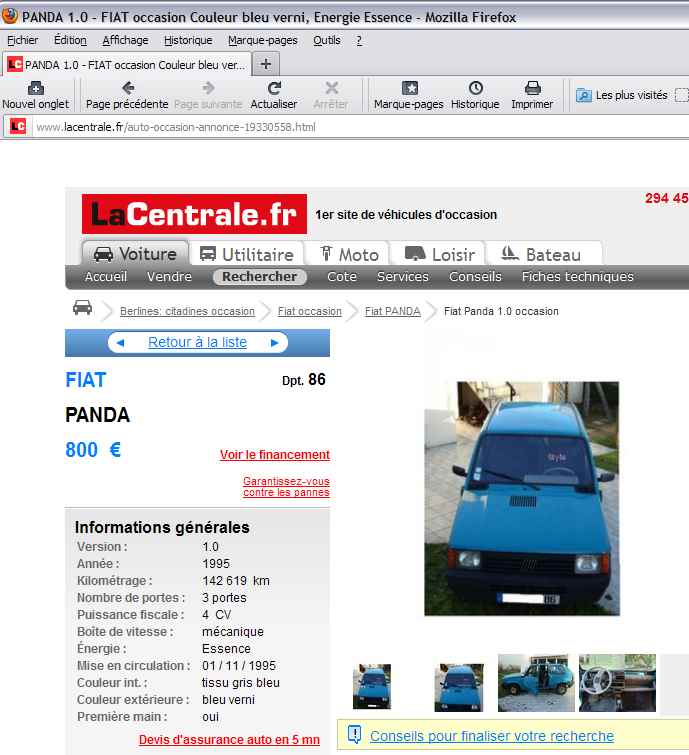The image size is (689, 755).
Task: Click the right arrow beside Retour à la liste
Action: 274,343
